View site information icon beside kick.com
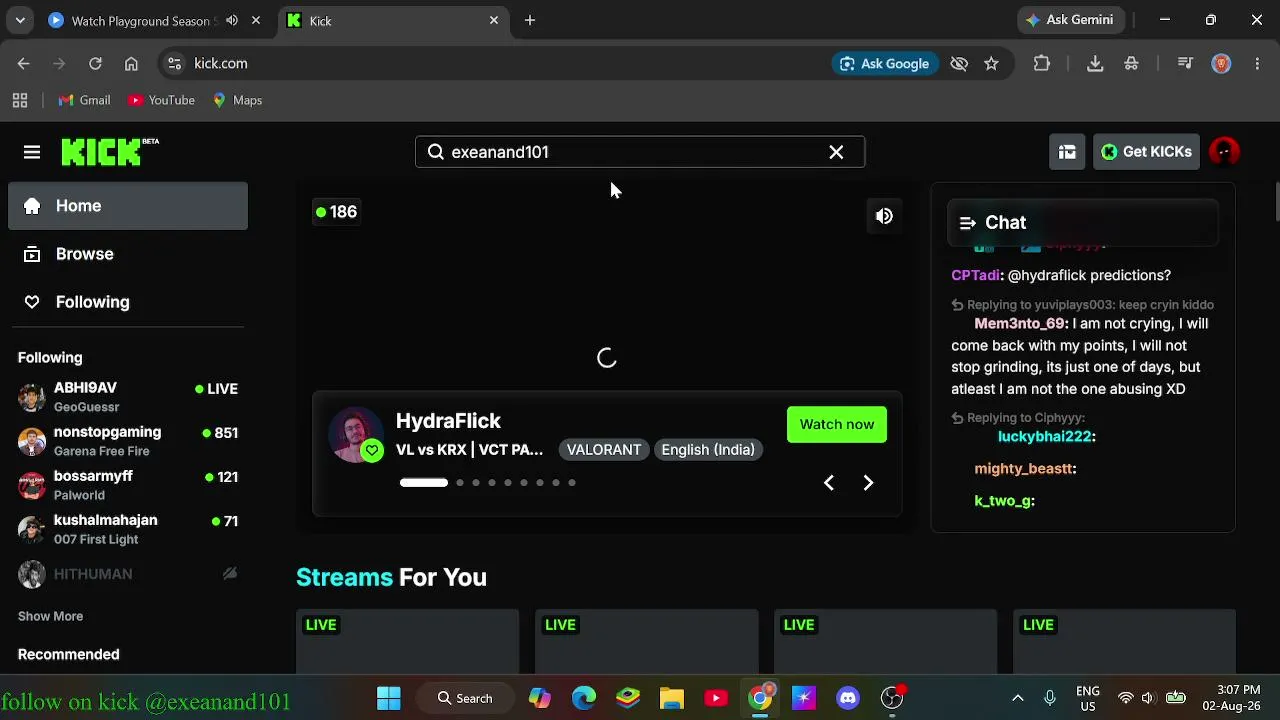Viewport: 1280px width, 720px height. [x=174, y=63]
